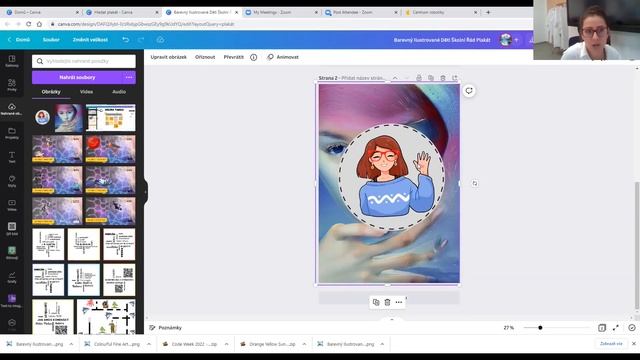Select the woman face photo thumbnail in uploads

point(69,118)
